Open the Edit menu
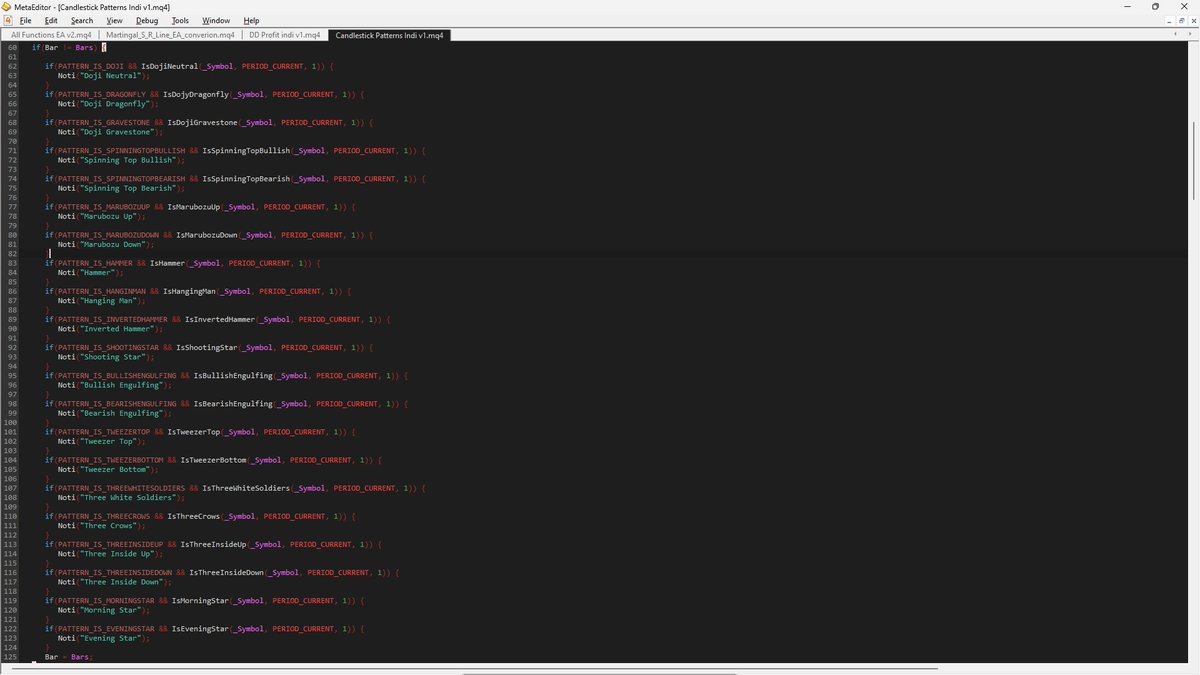The image size is (1200, 675). (x=51, y=20)
